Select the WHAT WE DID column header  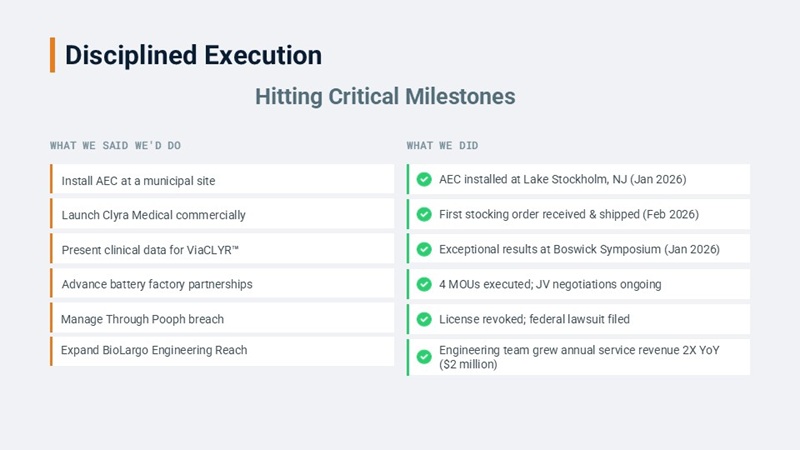coord(442,146)
